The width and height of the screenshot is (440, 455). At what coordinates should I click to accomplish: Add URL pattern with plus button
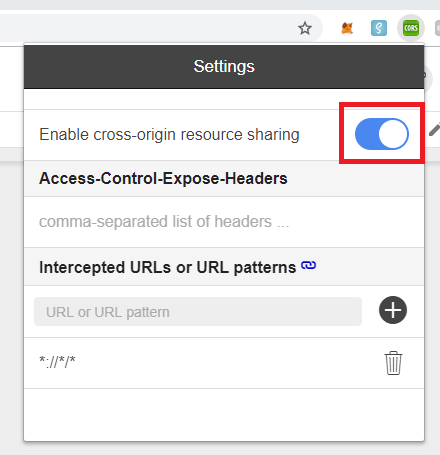pyautogui.click(x=393, y=310)
